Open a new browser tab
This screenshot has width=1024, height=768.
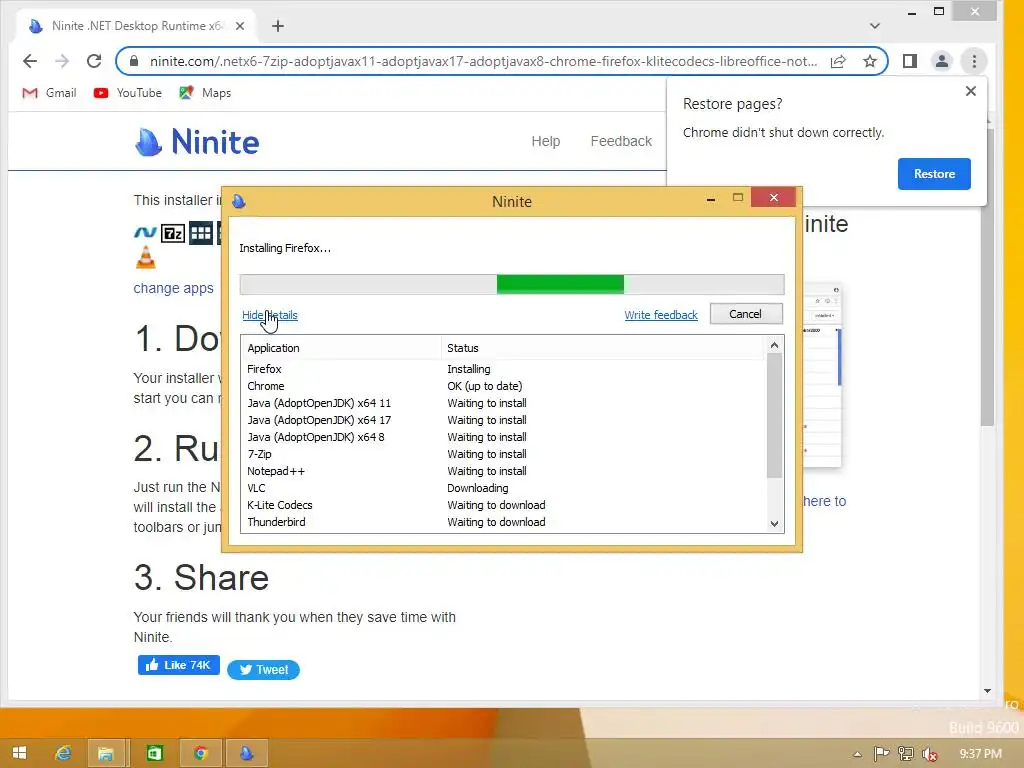[278, 26]
